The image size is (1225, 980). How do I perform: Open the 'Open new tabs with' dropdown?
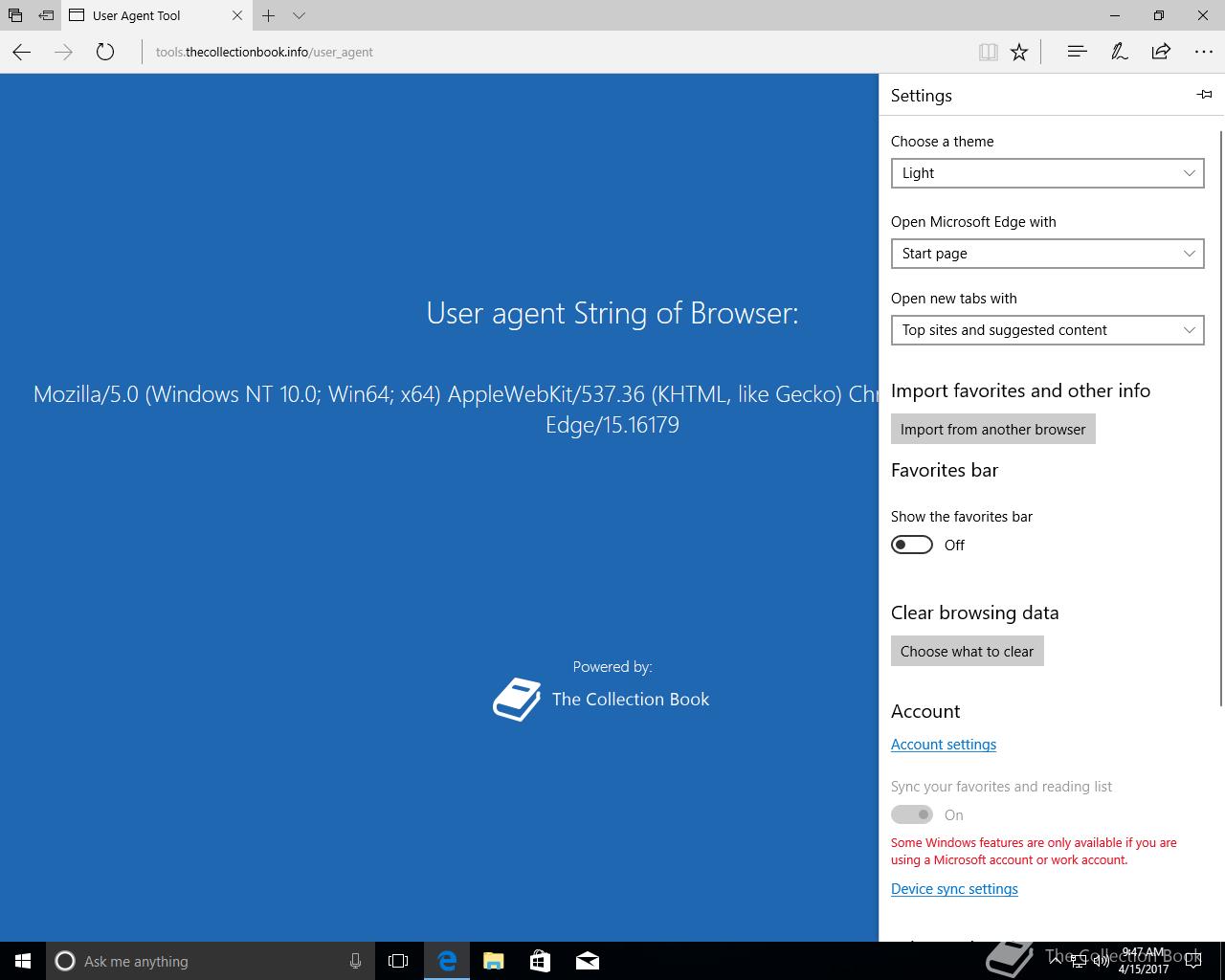1047,330
